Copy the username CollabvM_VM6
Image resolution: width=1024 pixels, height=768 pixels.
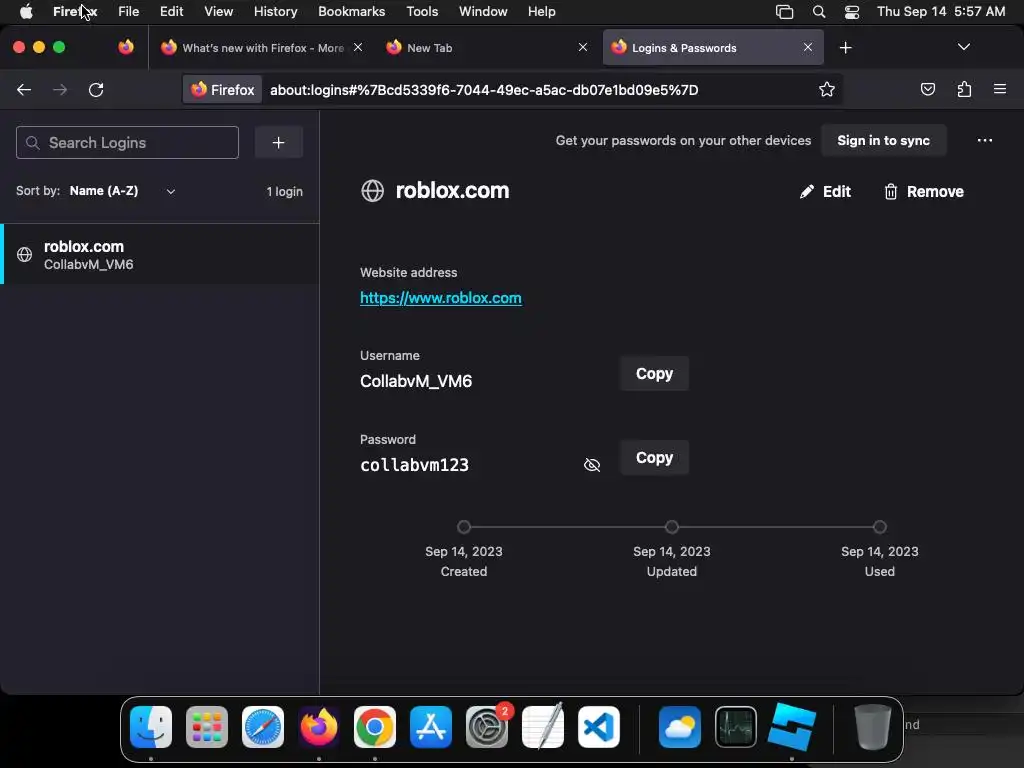click(x=654, y=374)
